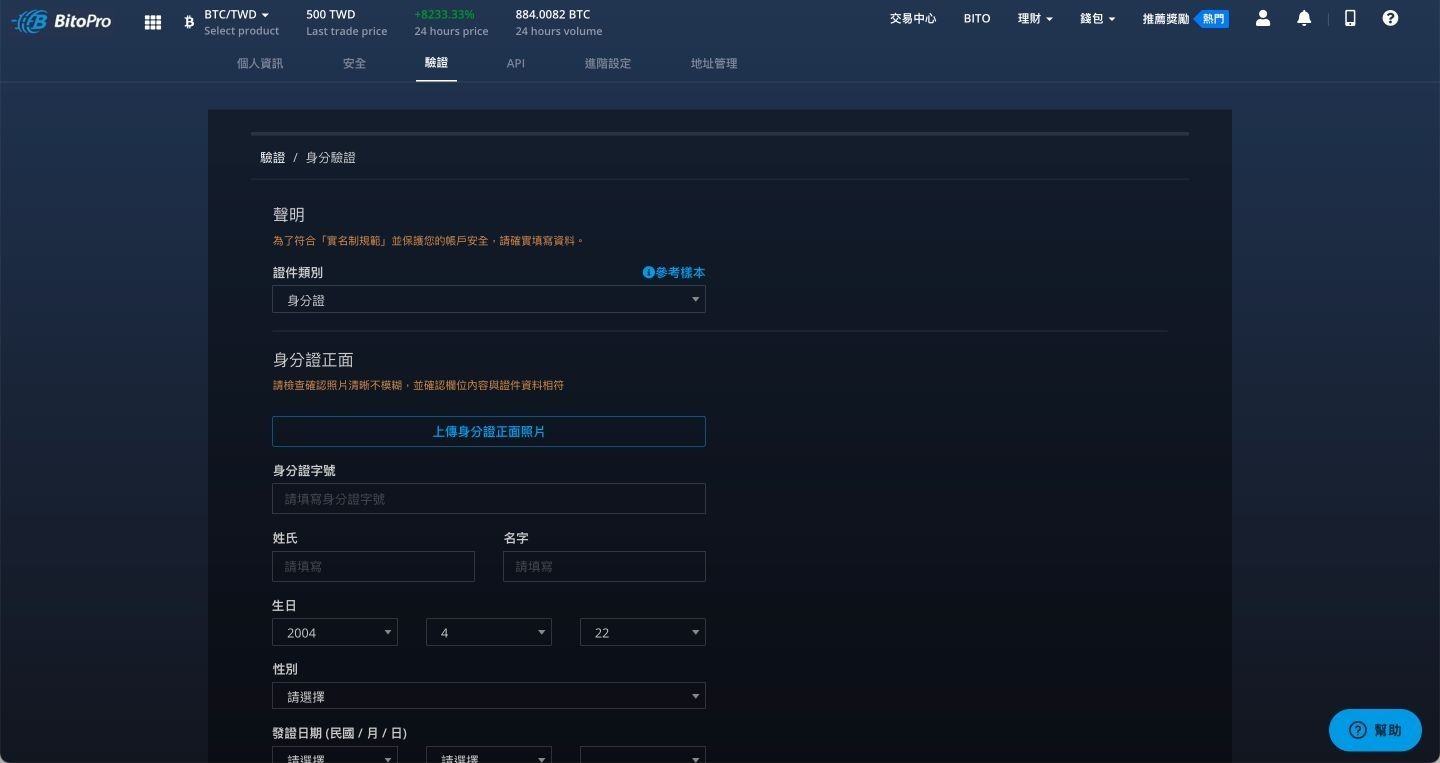
Task: Expand the 錢包 menu
Action: pyautogui.click(x=1096, y=18)
